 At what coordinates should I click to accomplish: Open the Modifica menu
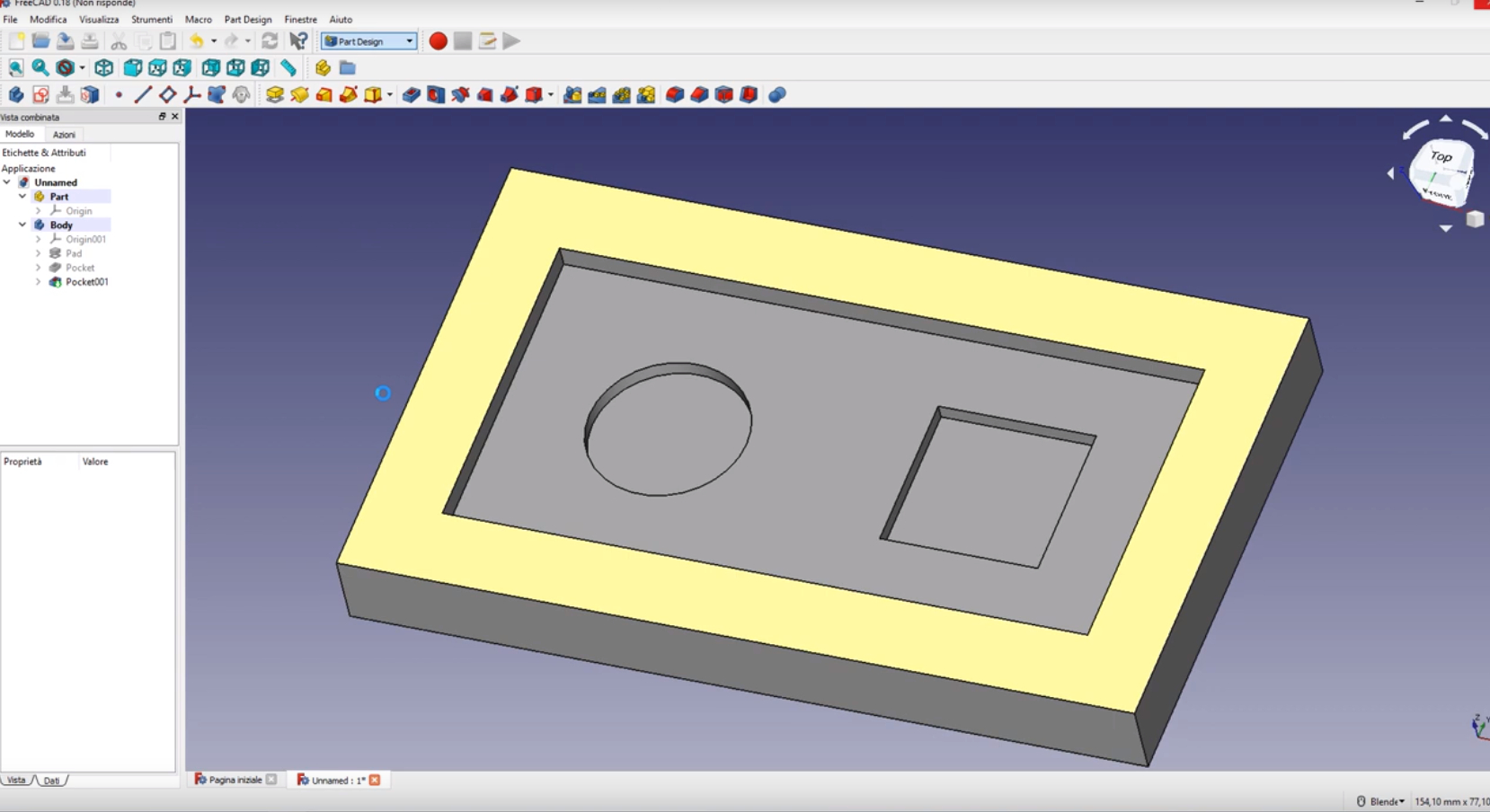pos(48,19)
